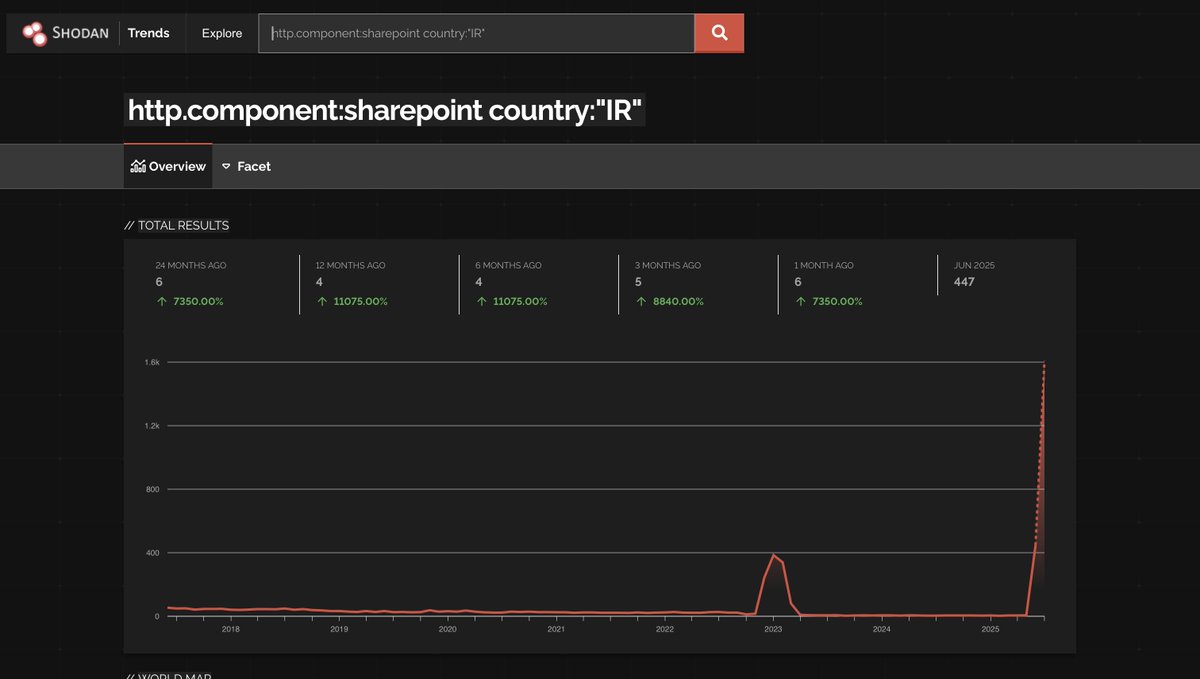This screenshot has width=1200, height=679.
Task: Click the Shodan logo icon
Action: pos(35,33)
